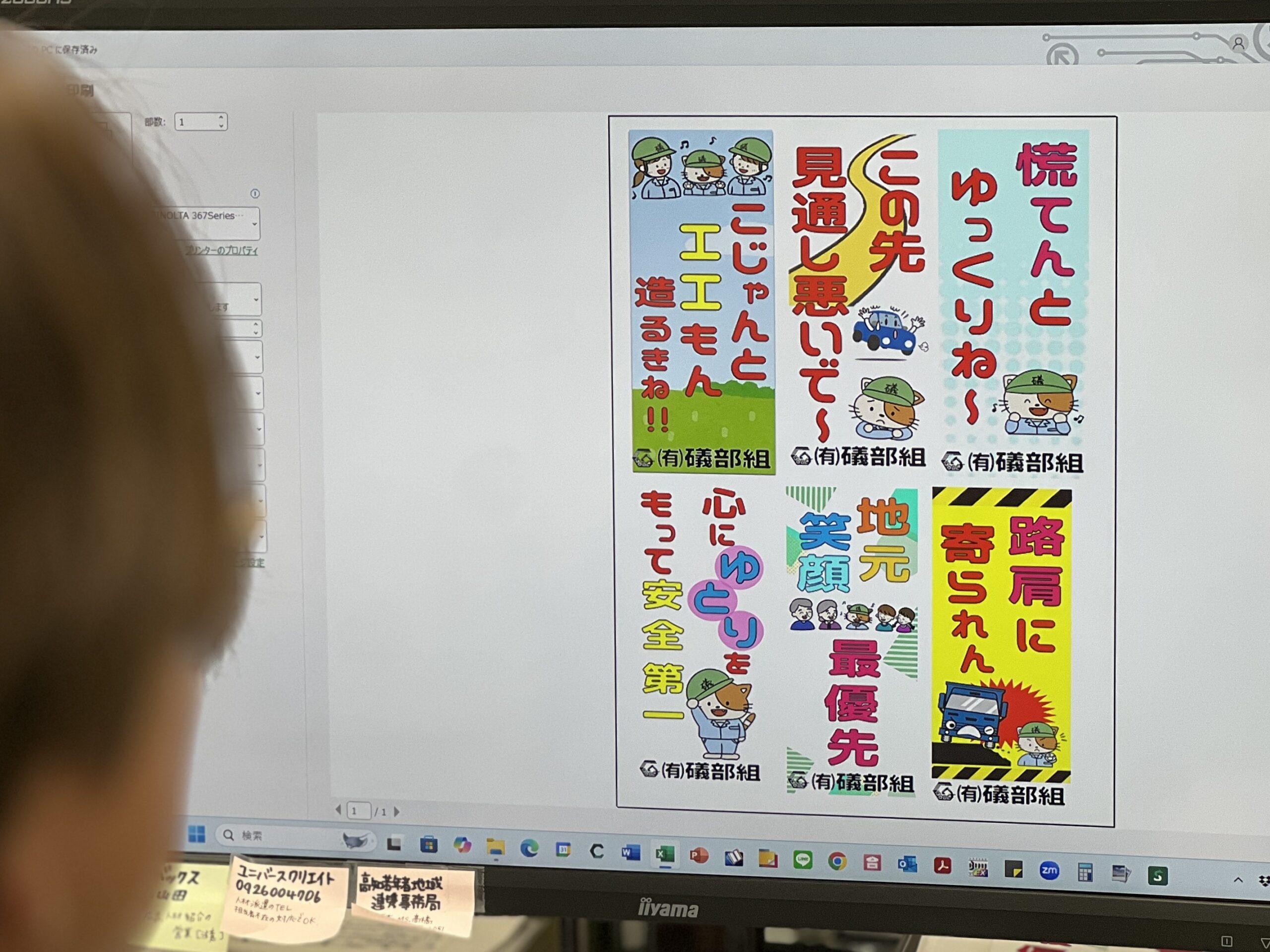Launch Google Chrome from the taskbar

click(x=837, y=861)
